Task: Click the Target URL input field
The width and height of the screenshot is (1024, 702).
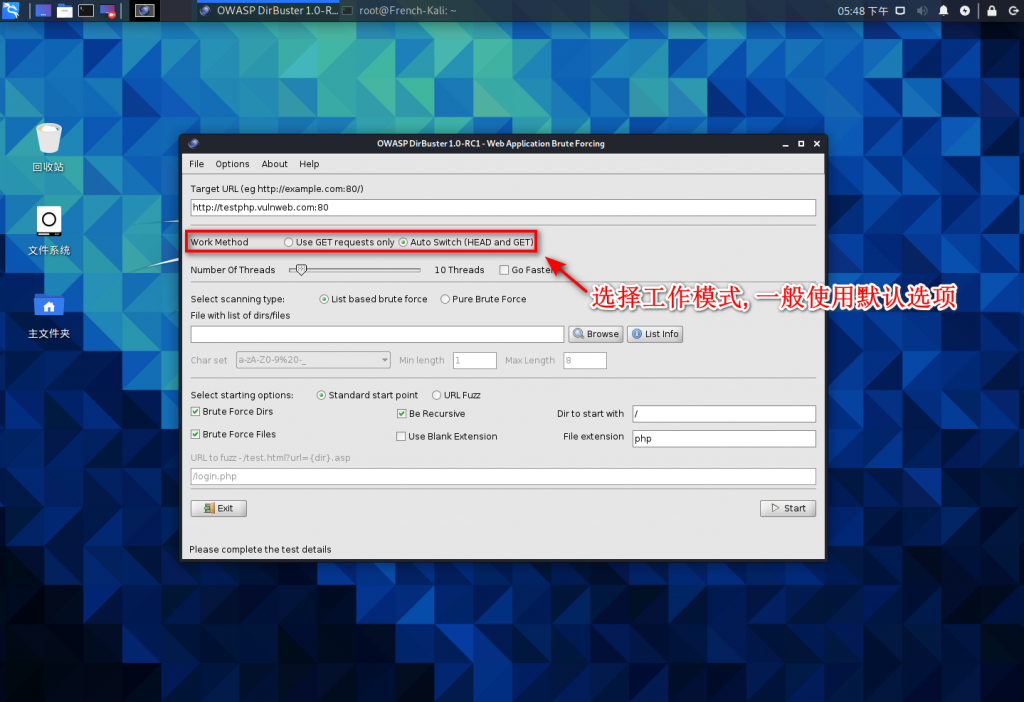Action: (x=503, y=208)
